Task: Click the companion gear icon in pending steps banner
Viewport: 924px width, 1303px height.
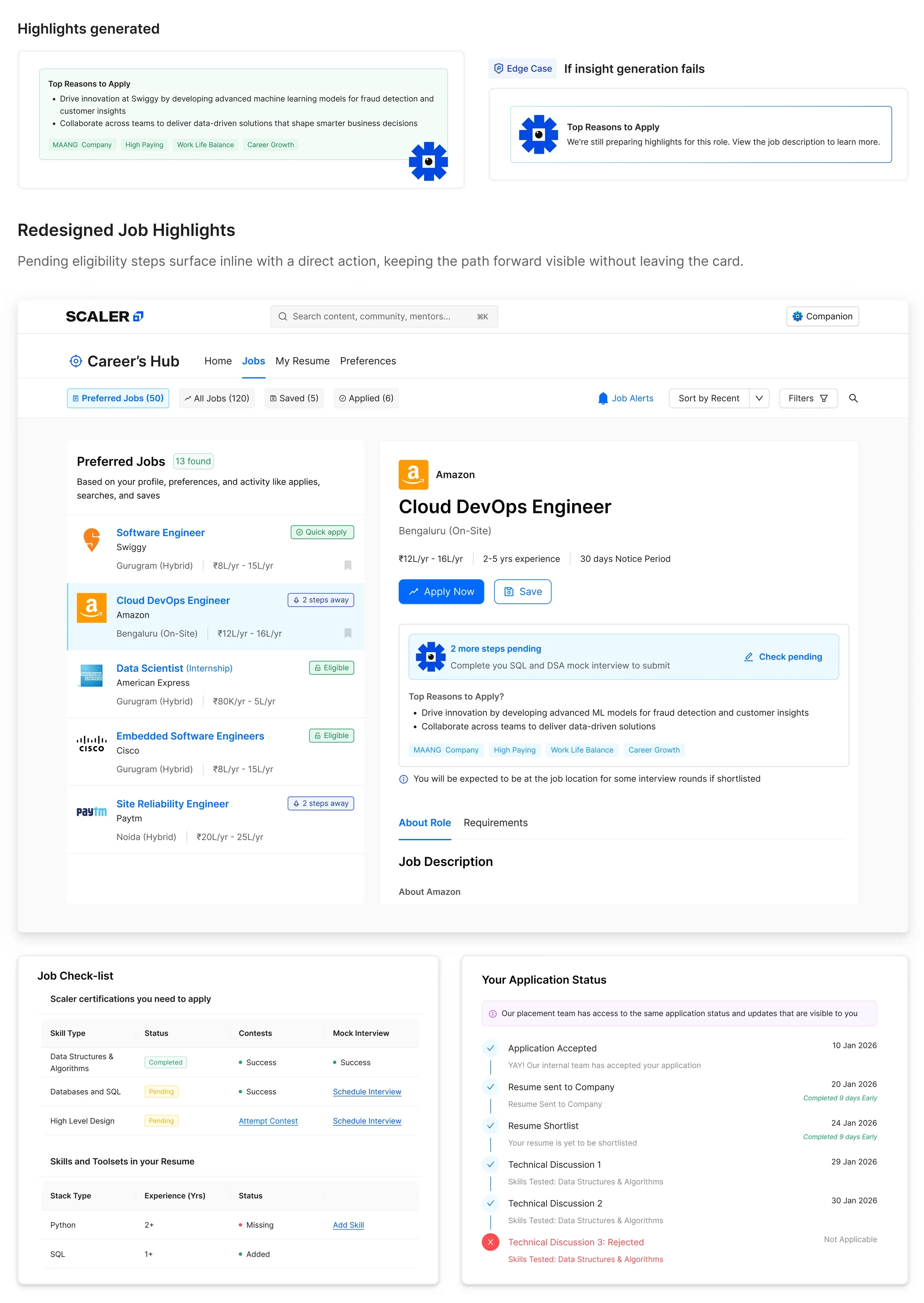Action: click(x=430, y=656)
